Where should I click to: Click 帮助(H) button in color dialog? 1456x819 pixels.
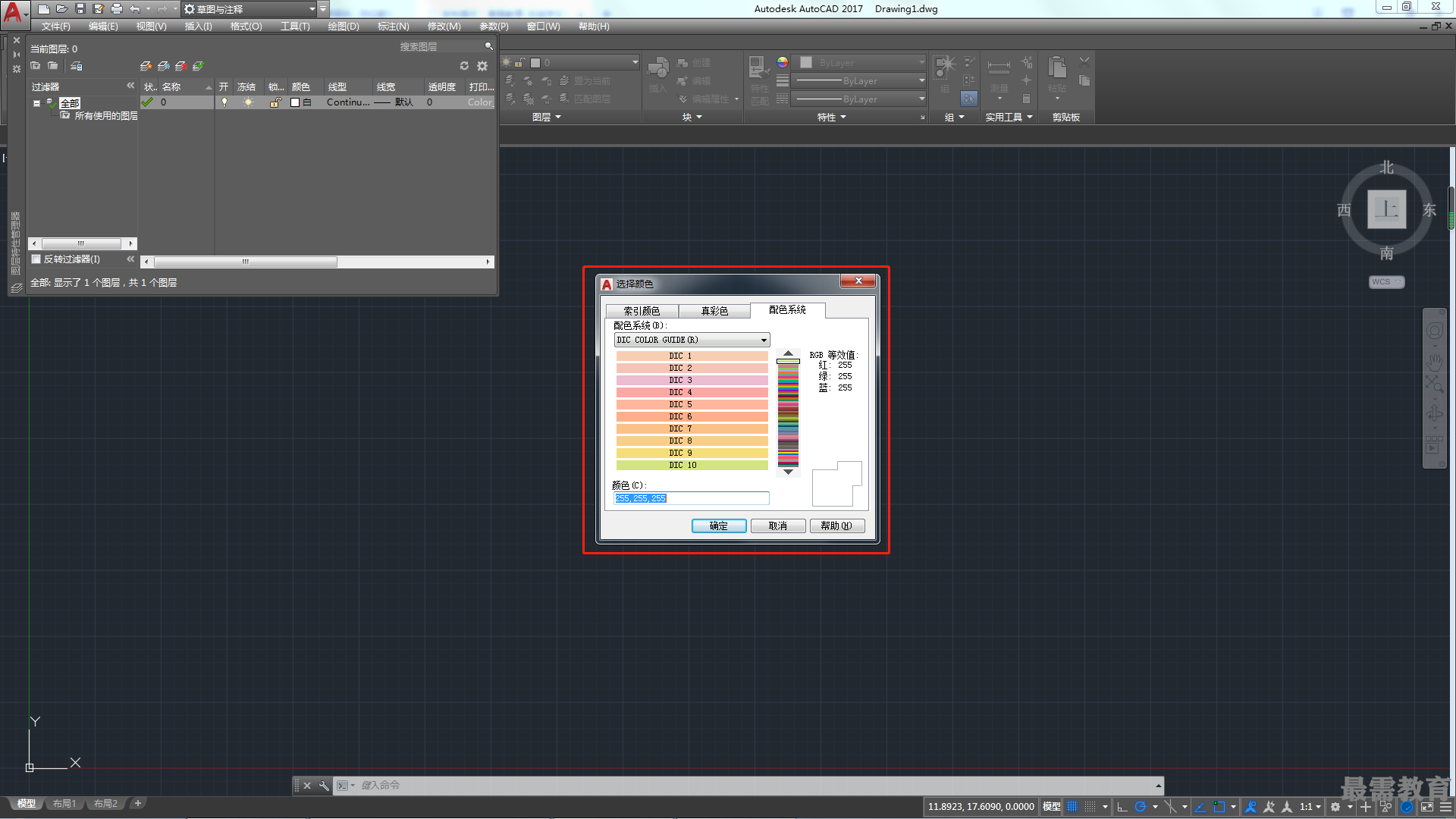tap(837, 526)
